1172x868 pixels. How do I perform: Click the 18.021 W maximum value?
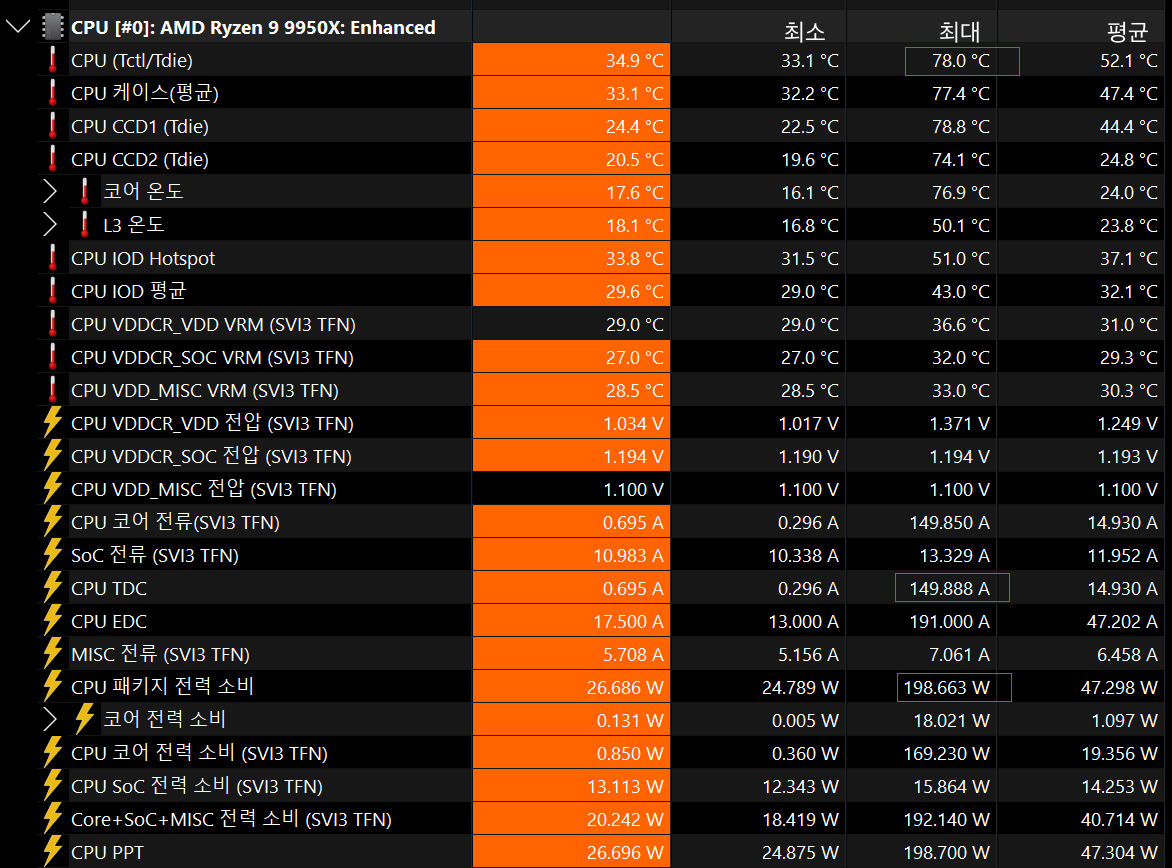tap(952, 720)
